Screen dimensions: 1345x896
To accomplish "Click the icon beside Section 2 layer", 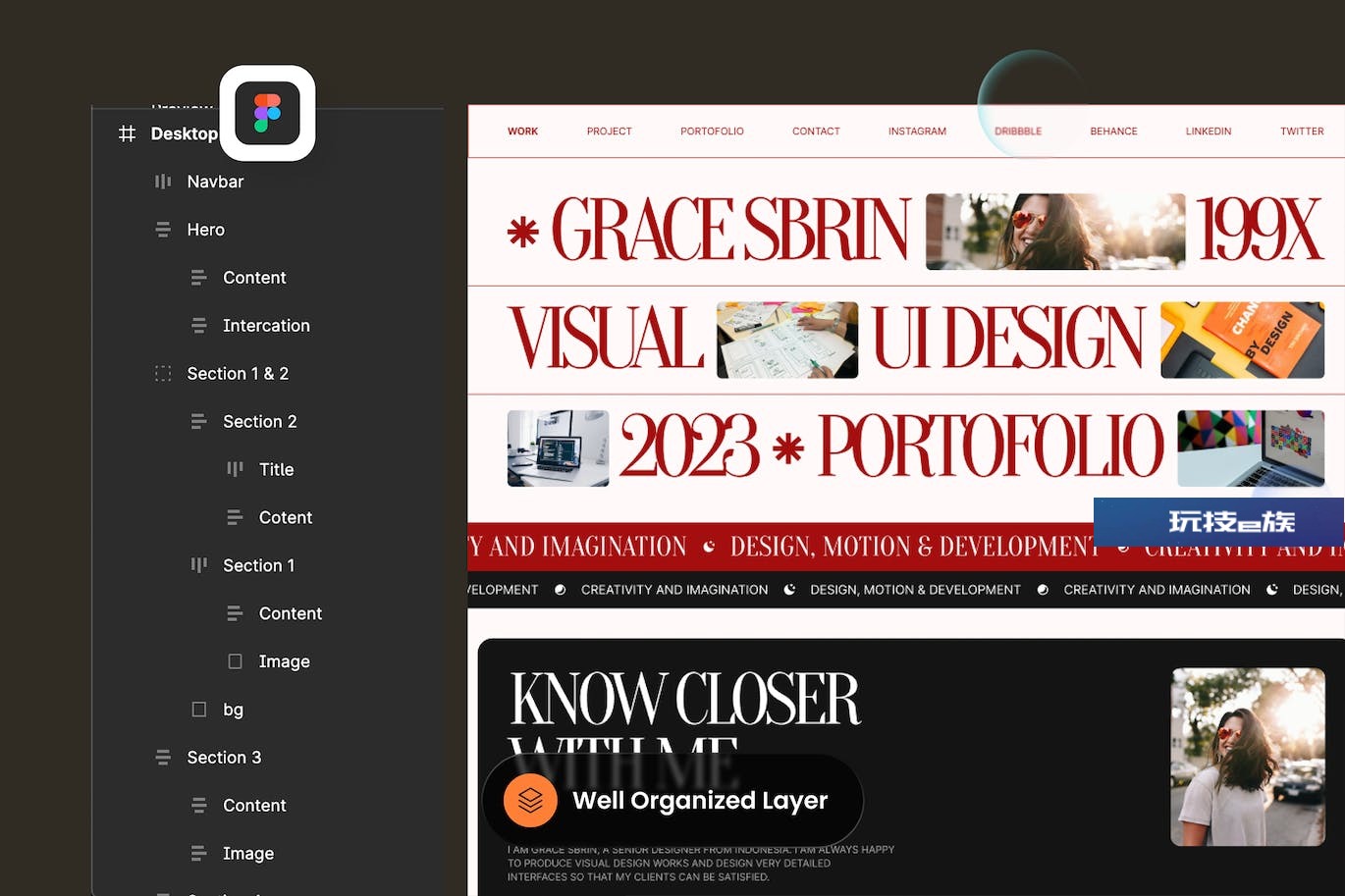I will click(198, 422).
